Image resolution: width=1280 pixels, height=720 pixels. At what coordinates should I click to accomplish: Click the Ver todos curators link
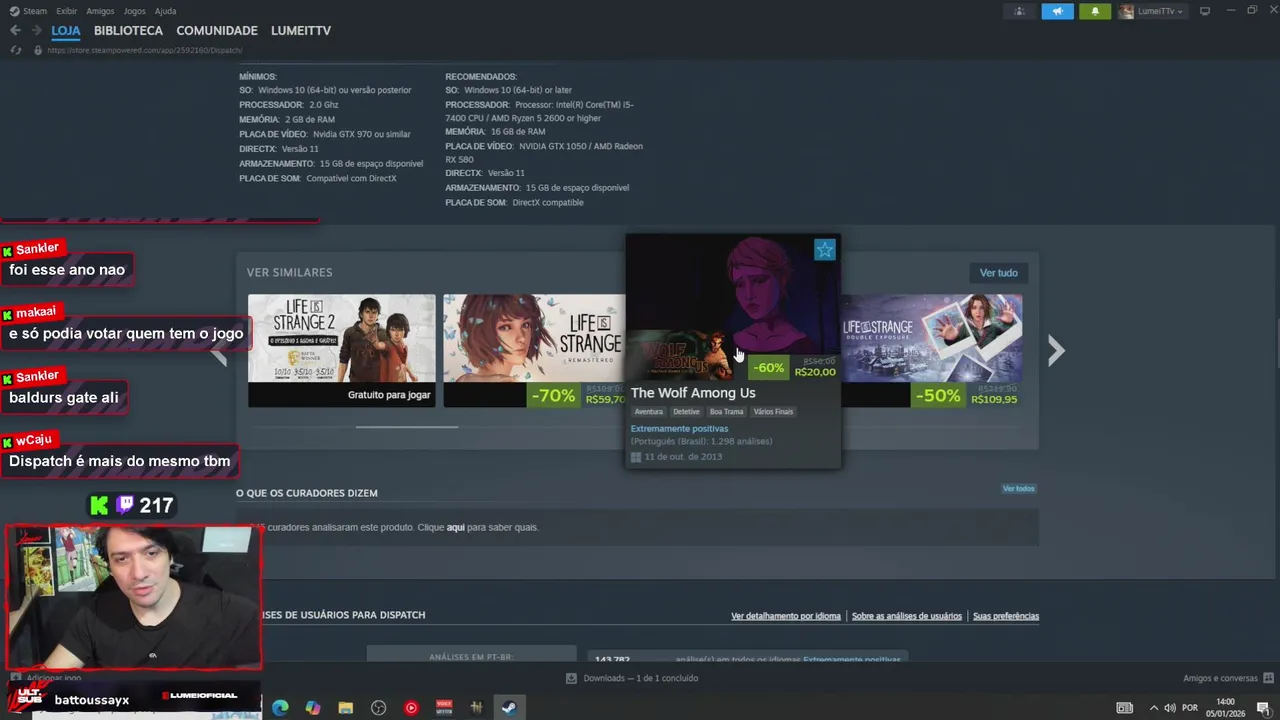click(1018, 489)
